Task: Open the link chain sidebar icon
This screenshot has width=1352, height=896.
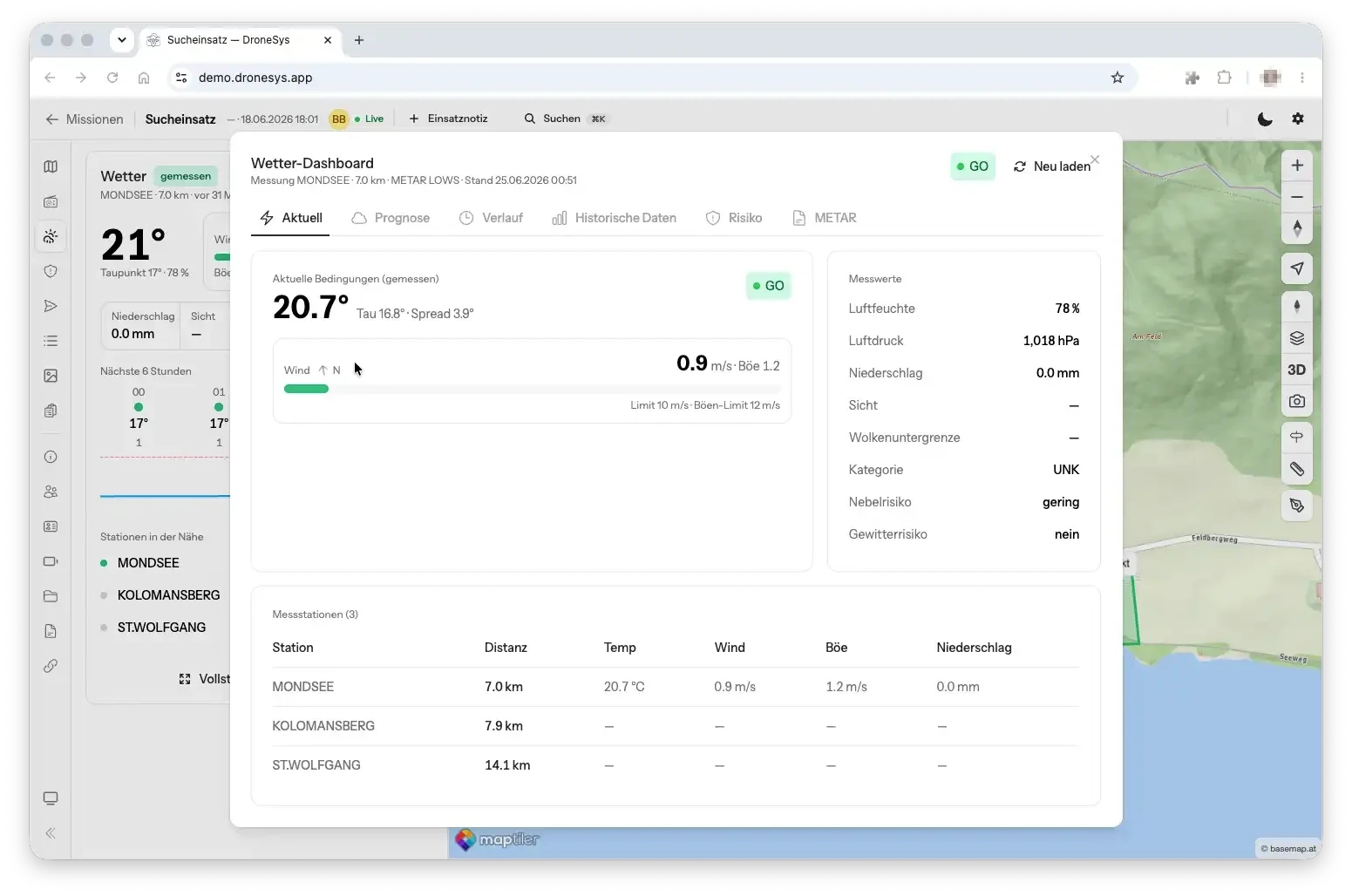Action: pyautogui.click(x=51, y=666)
